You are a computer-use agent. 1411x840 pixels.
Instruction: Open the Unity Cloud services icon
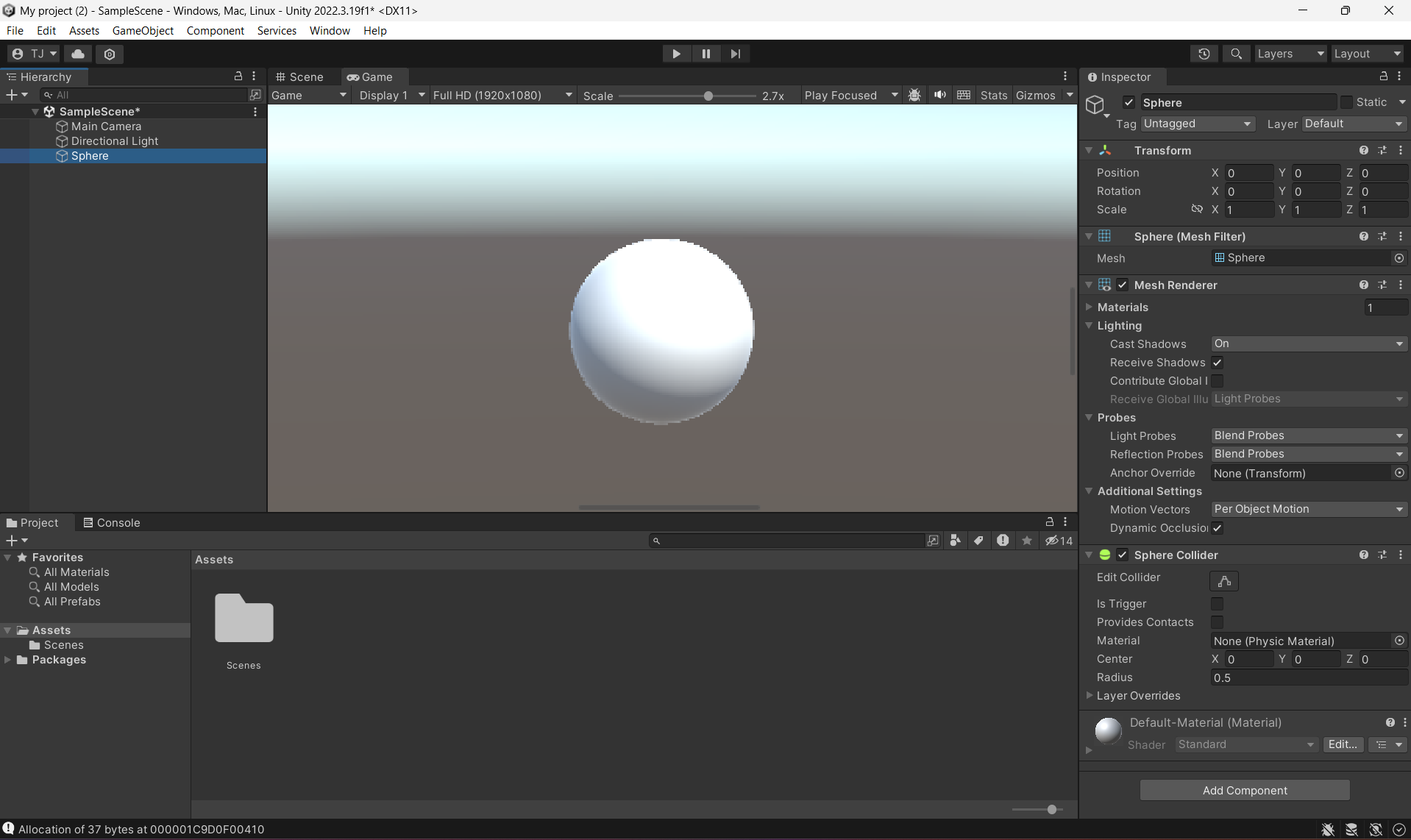(78, 54)
